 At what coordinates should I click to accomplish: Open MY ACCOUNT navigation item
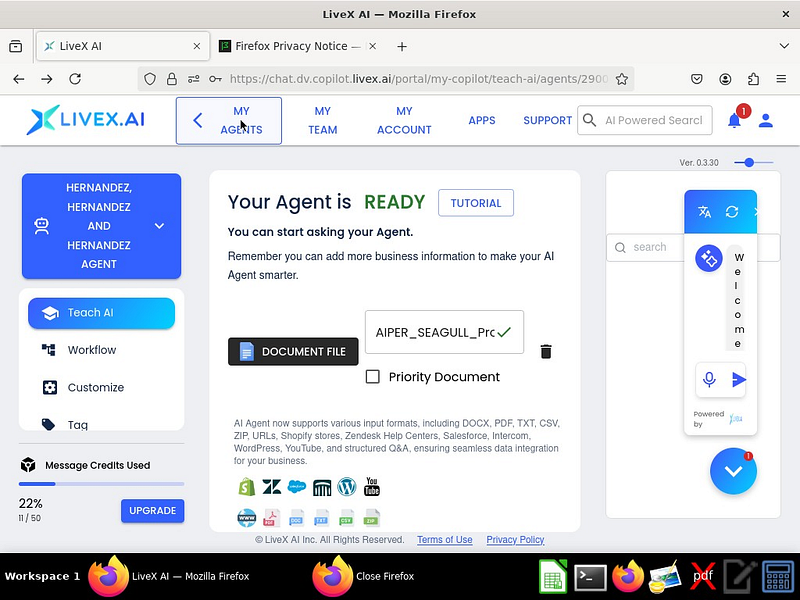pyautogui.click(x=404, y=120)
